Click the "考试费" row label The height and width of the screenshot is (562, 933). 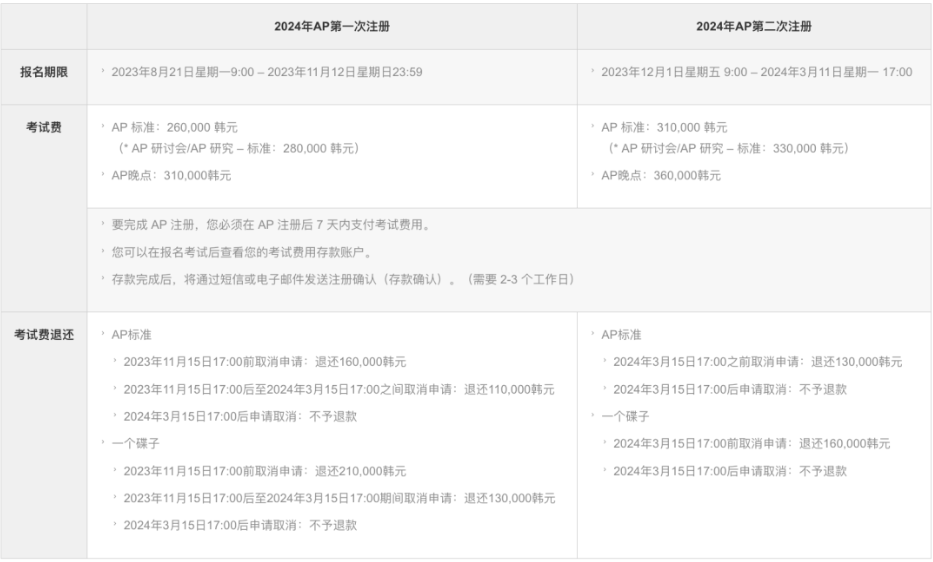click(43, 127)
